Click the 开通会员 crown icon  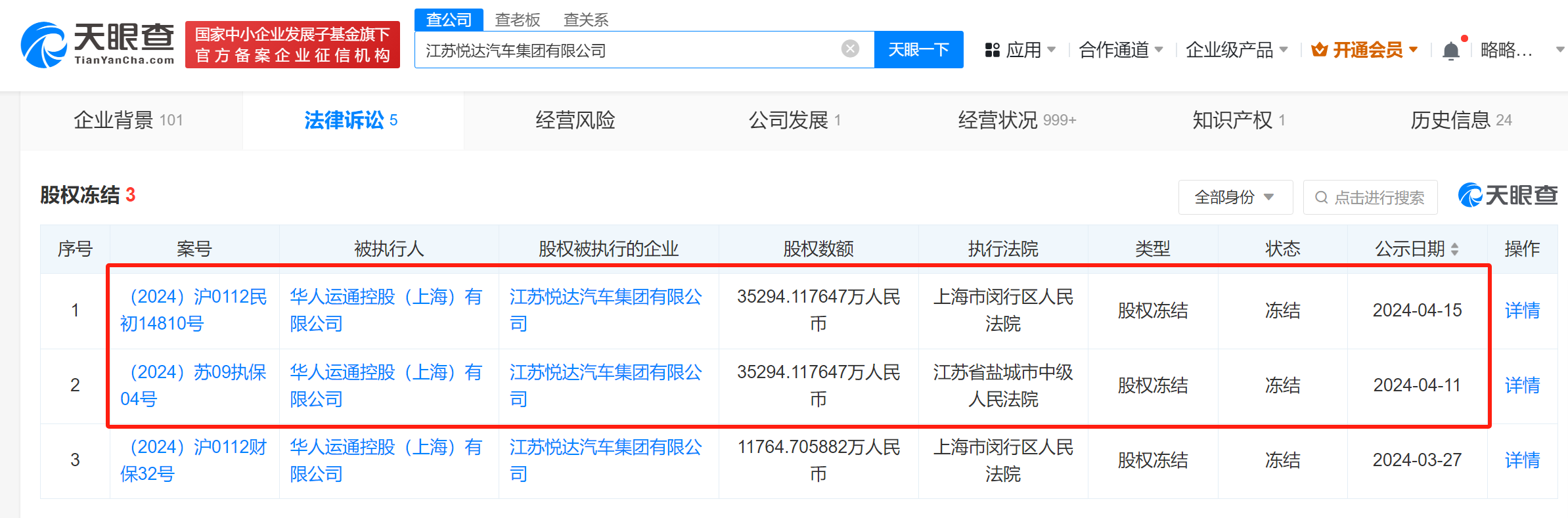1318,50
